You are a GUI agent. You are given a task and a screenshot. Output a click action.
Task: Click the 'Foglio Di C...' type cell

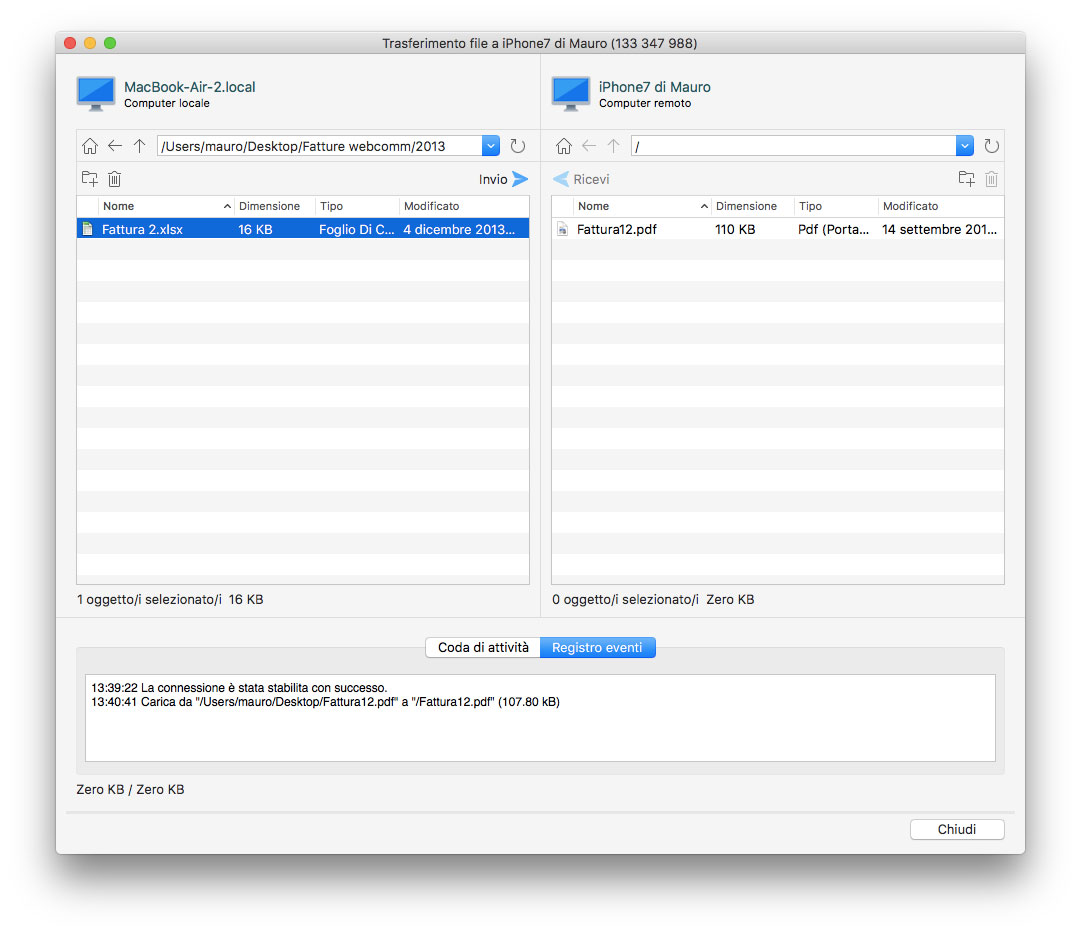pyautogui.click(x=356, y=230)
